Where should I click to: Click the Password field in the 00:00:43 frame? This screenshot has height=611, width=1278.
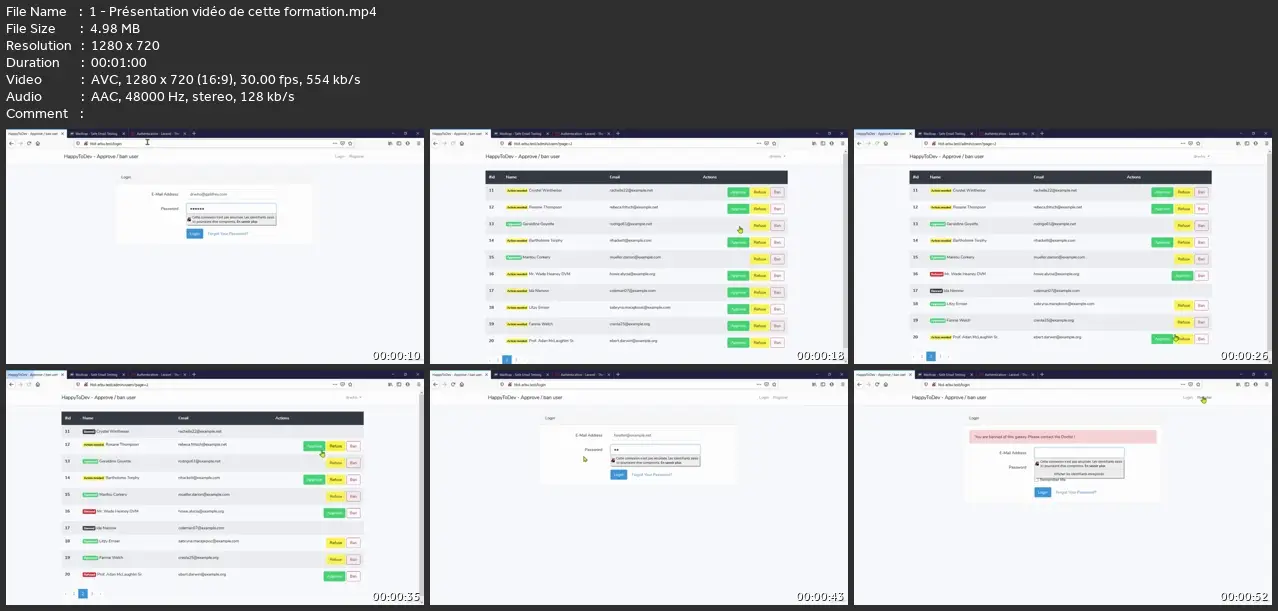[x=655, y=450]
